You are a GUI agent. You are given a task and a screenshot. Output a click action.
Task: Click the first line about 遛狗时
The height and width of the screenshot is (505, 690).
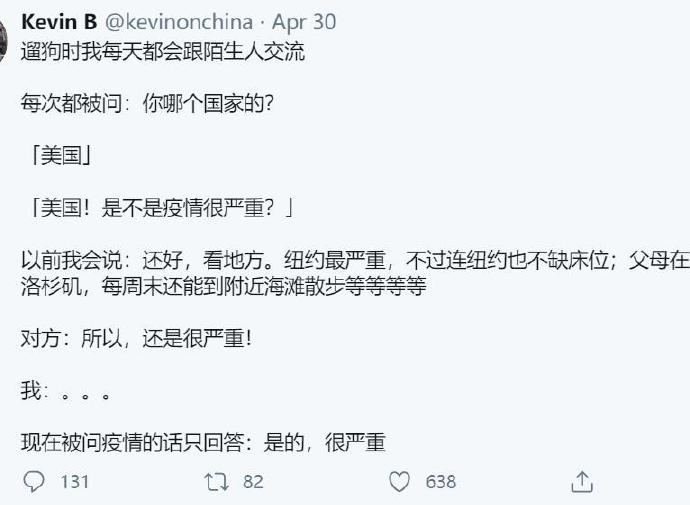point(163,52)
